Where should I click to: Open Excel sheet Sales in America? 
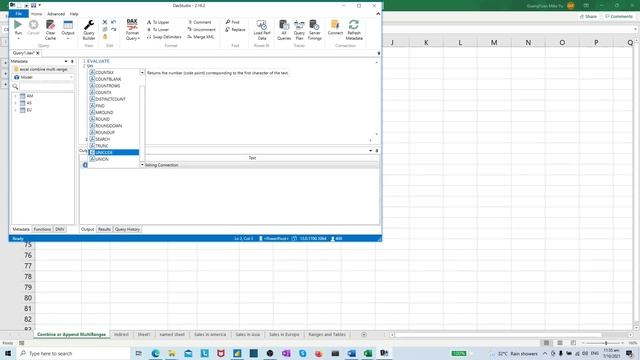click(210, 334)
